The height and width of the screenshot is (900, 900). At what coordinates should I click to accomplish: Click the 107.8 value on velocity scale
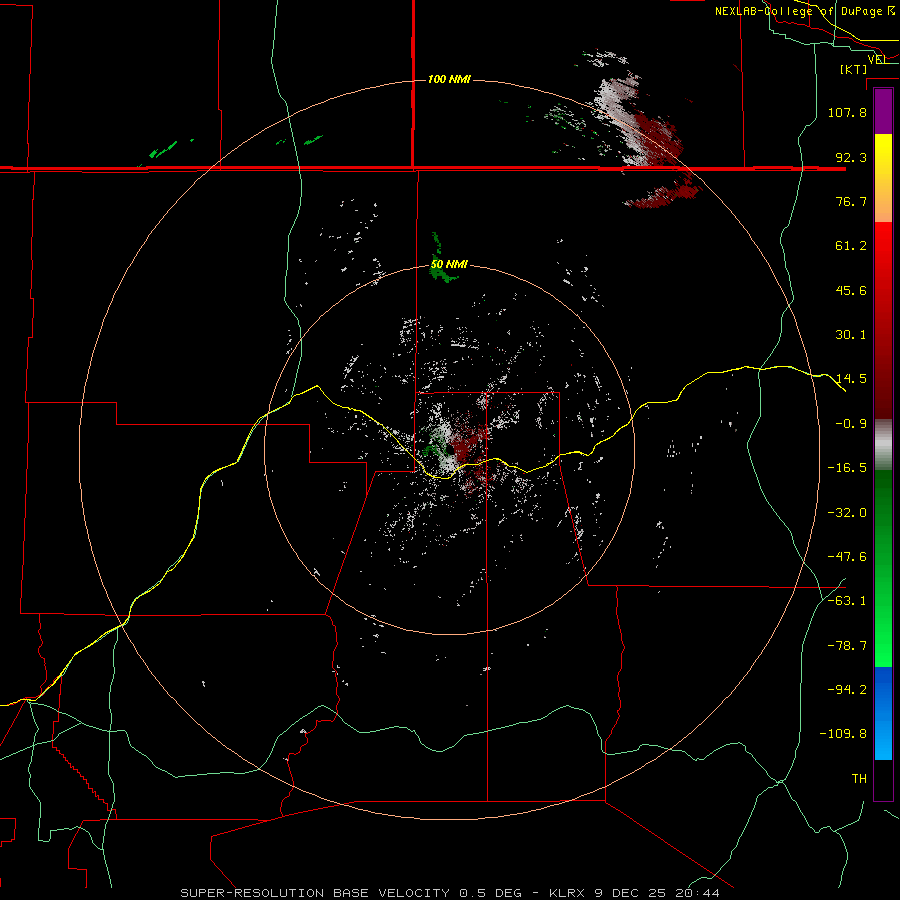click(847, 112)
